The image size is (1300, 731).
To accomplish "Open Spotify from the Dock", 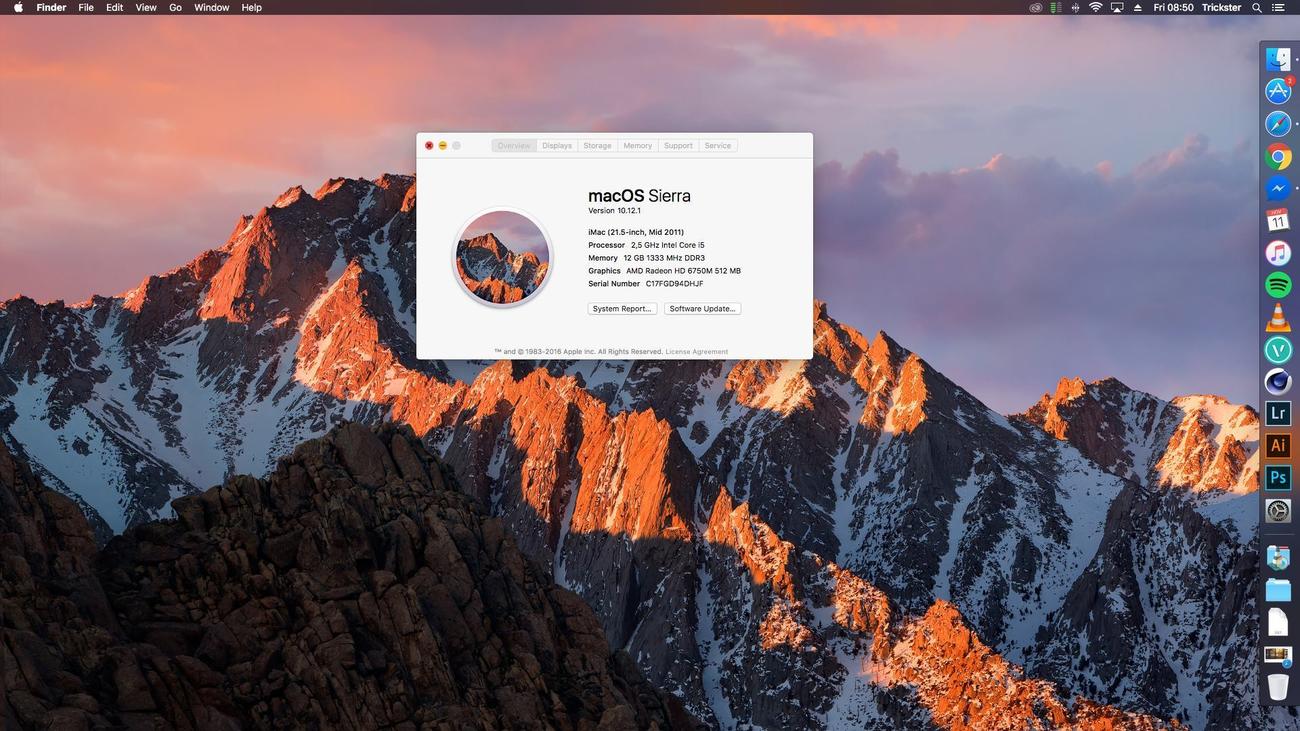I will [x=1278, y=285].
